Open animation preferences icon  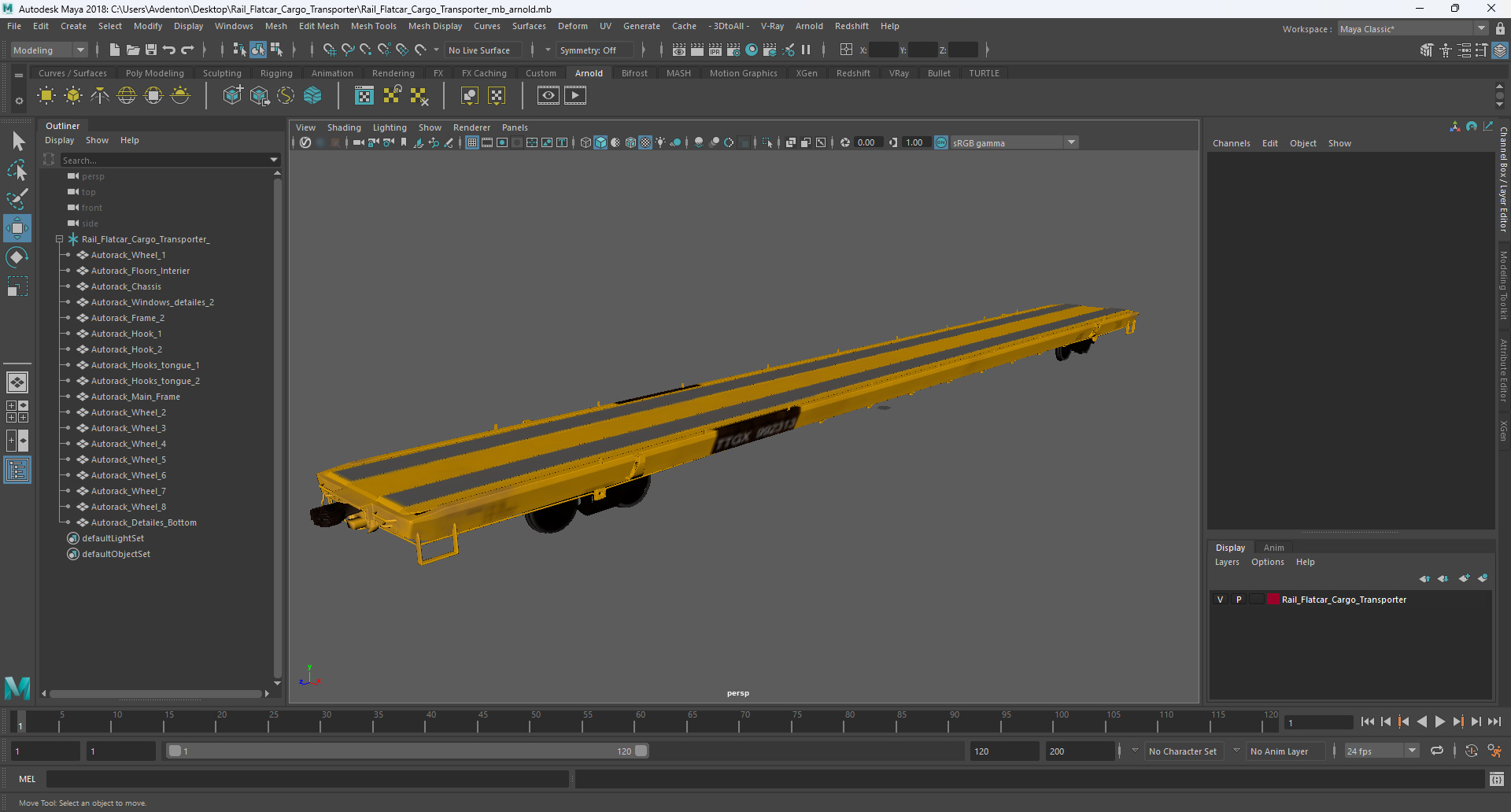coord(1494,751)
